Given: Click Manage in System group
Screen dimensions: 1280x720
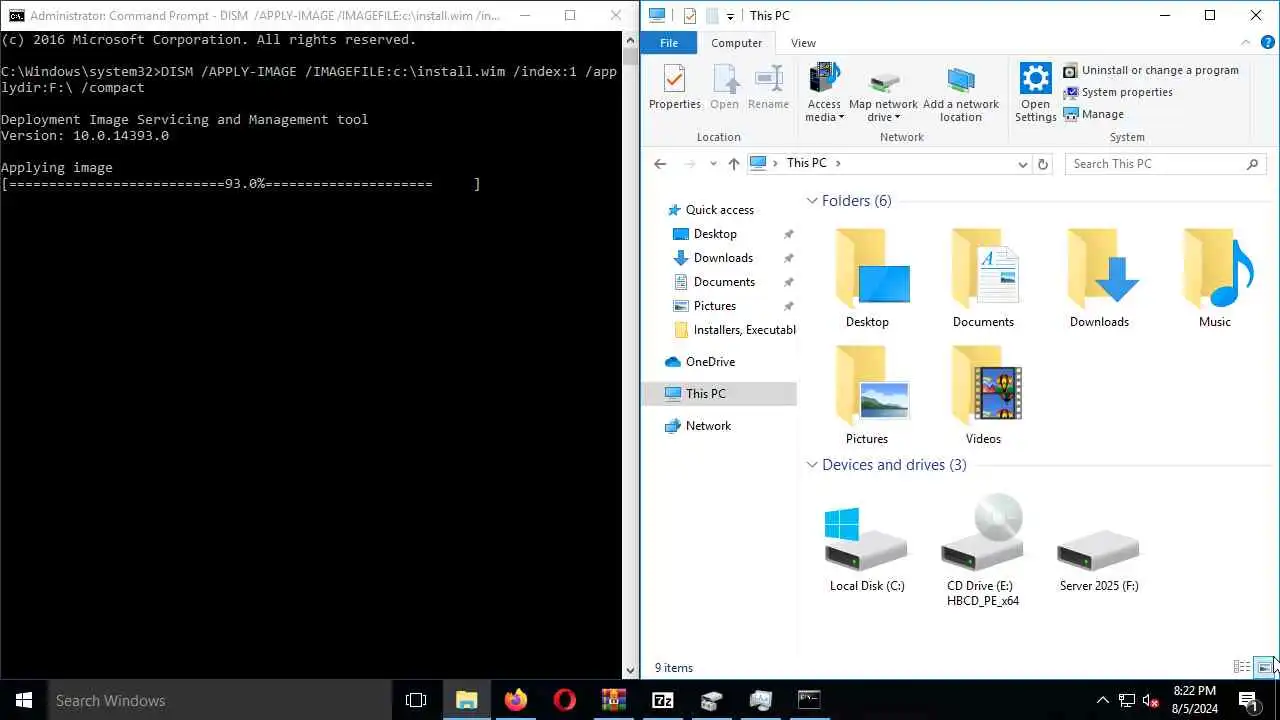Looking at the screenshot, I should [1094, 114].
